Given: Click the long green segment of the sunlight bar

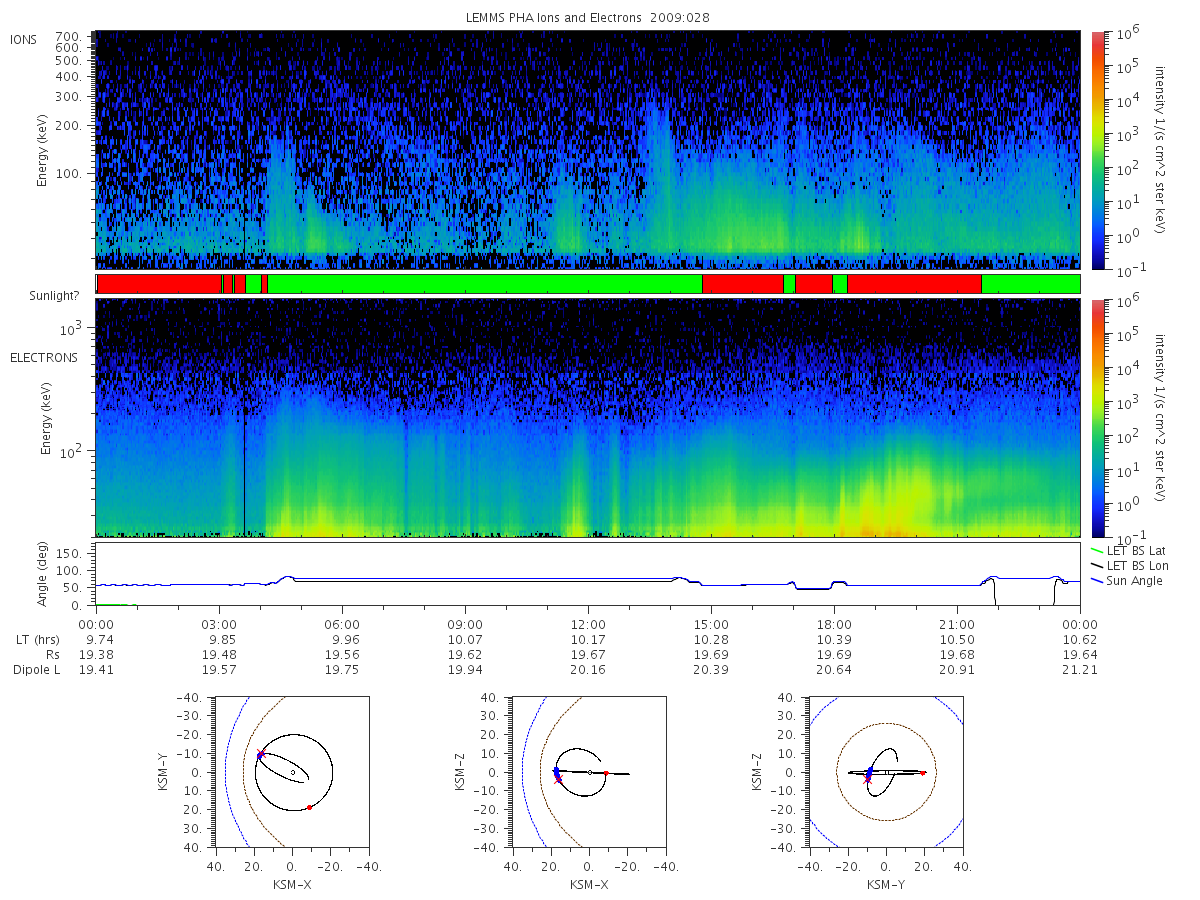Looking at the screenshot, I should tap(485, 284).
